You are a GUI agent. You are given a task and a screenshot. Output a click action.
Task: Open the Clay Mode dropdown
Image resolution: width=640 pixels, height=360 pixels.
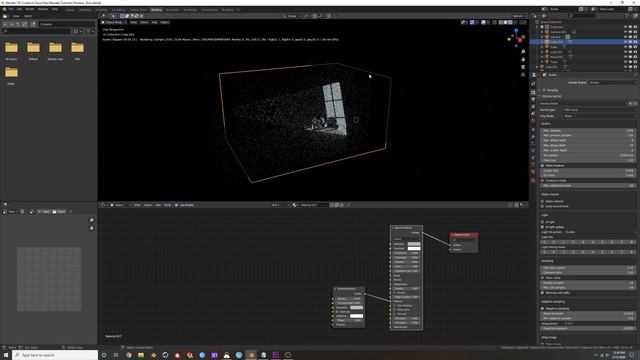click(599, 116)
